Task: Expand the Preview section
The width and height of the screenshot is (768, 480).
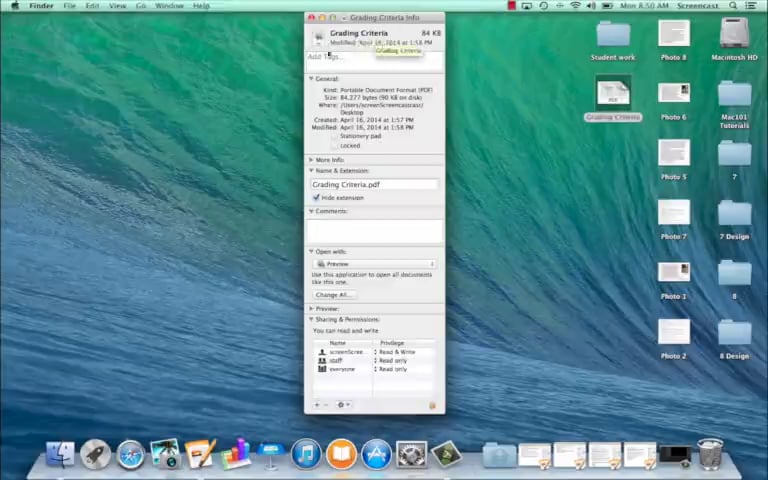Action: 311,309
